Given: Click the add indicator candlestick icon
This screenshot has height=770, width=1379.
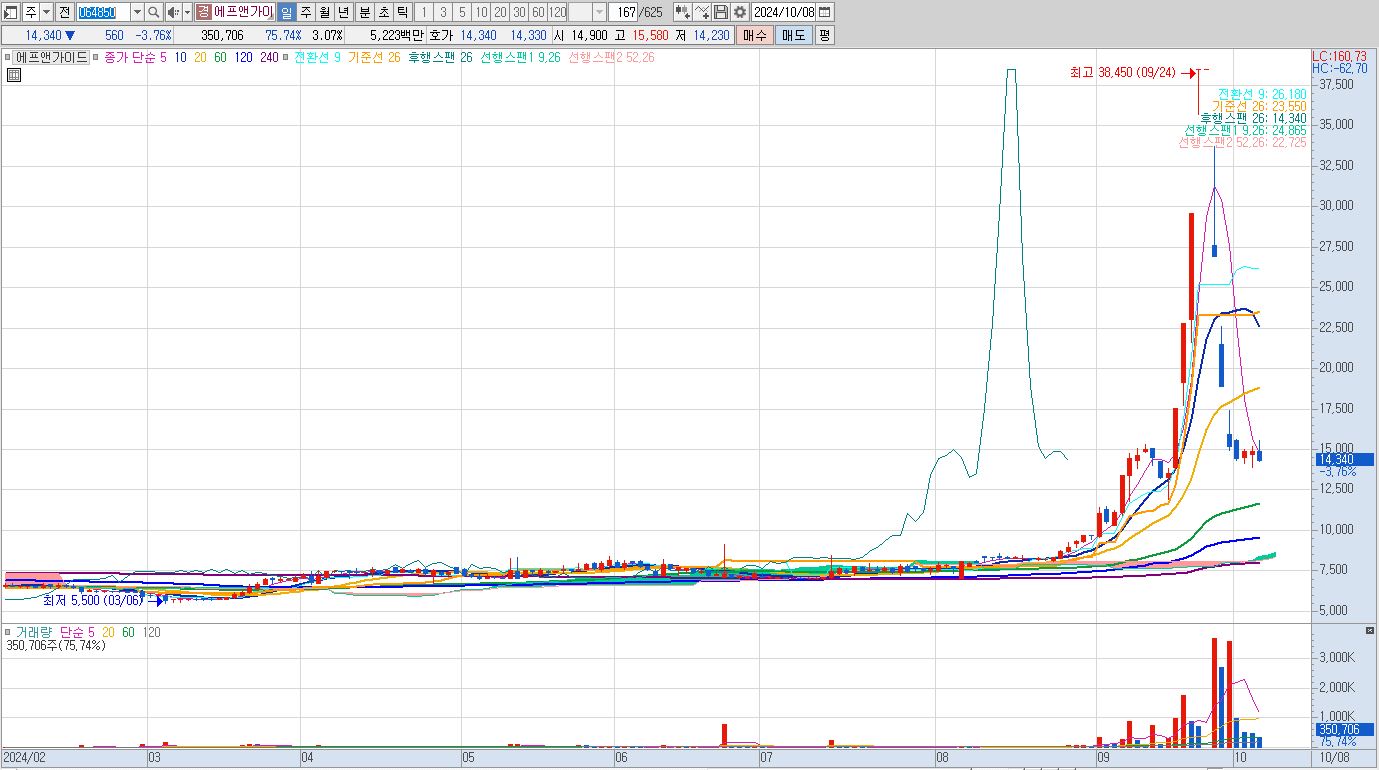Looking at the screenshot, I should [x=682, y=12].
